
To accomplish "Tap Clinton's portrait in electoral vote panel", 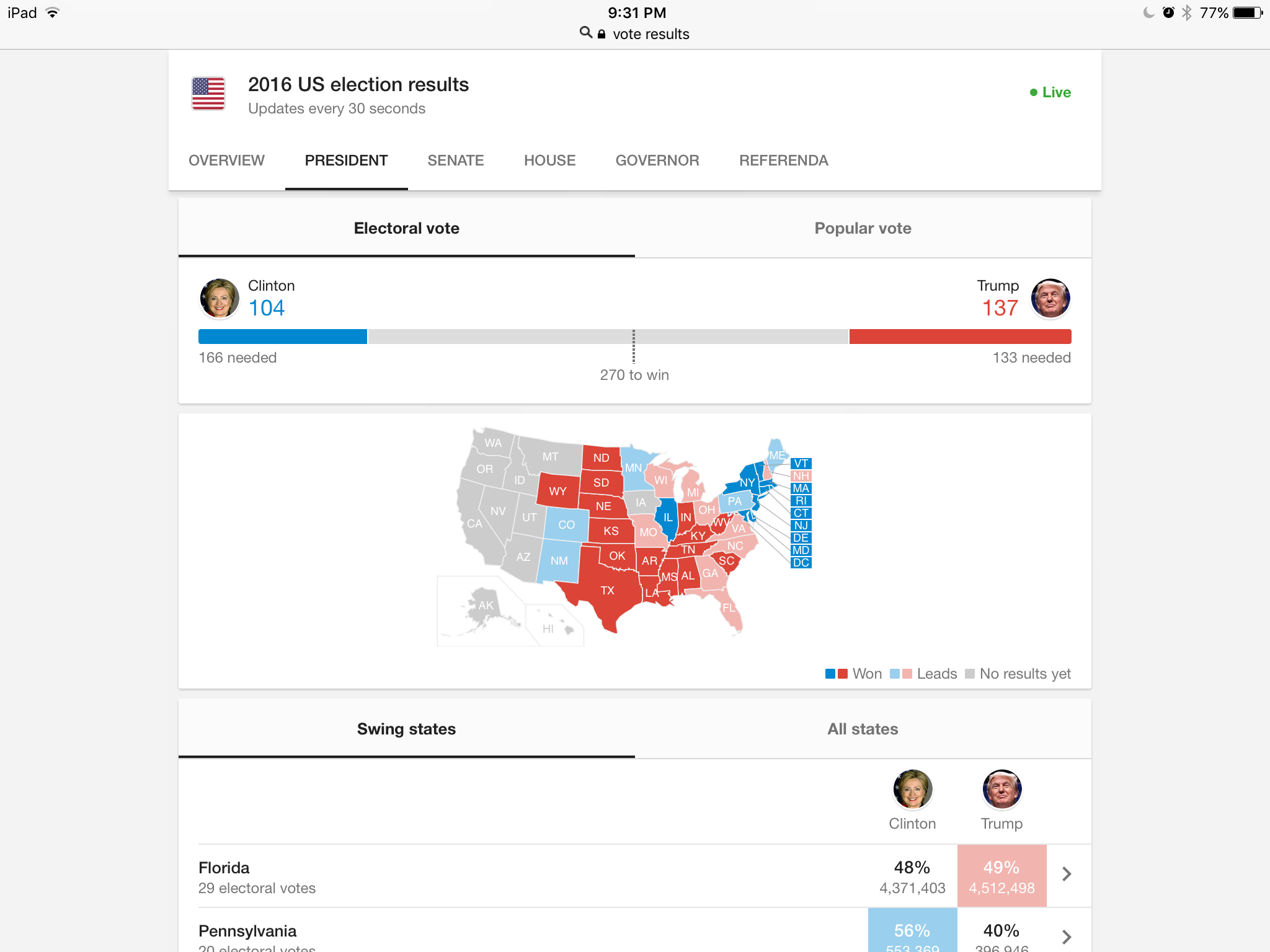I will [x=220, y=298].
